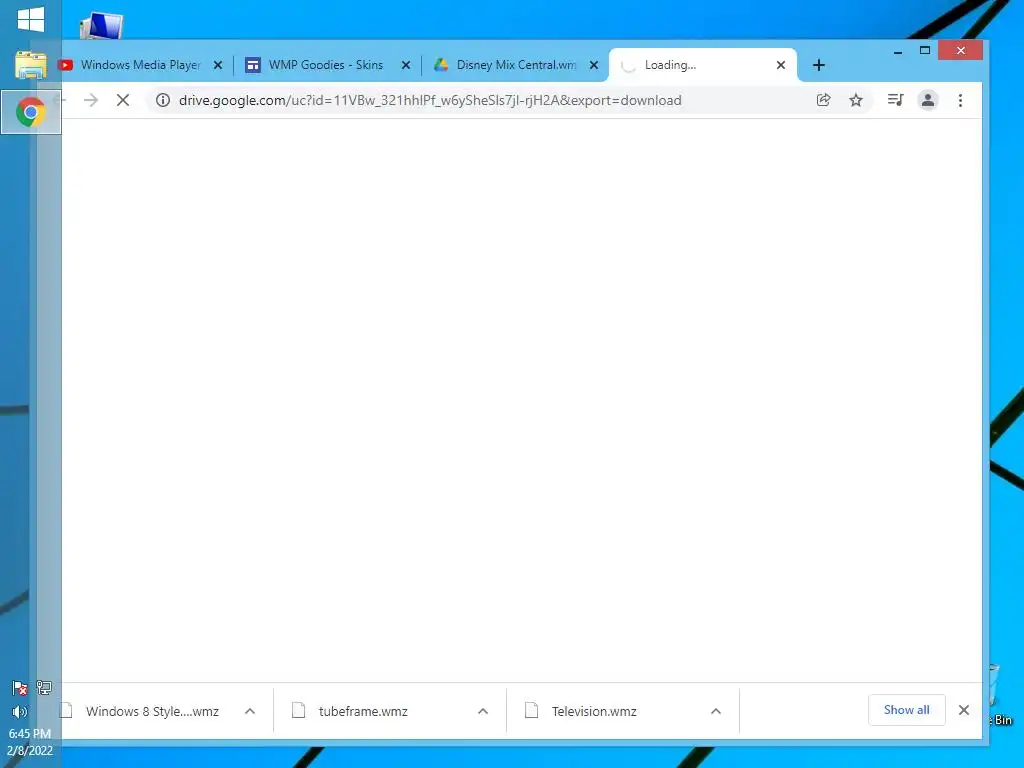The width and height of the screenshot is (1024, 768).
Task: Close the Windows Media Player tab
Action: pyautogui.click(x=218, y=65)
